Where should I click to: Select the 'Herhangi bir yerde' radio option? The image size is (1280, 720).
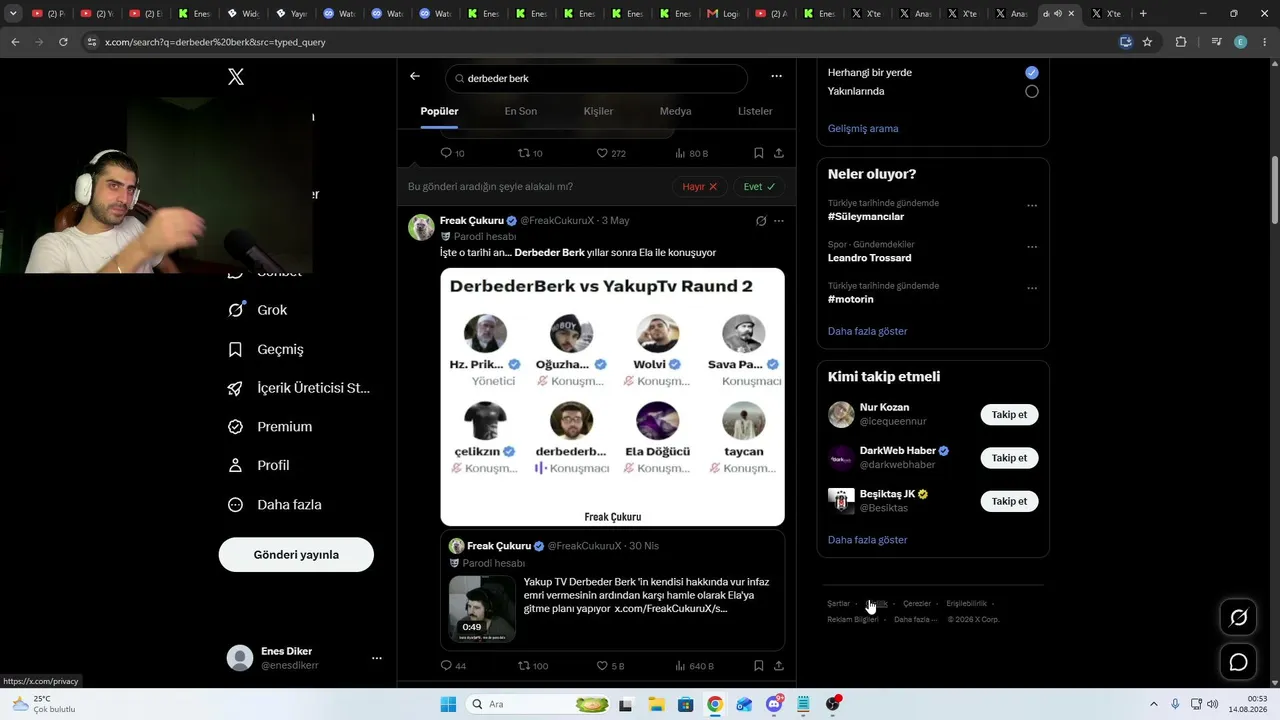click(x=1032, y=73)
